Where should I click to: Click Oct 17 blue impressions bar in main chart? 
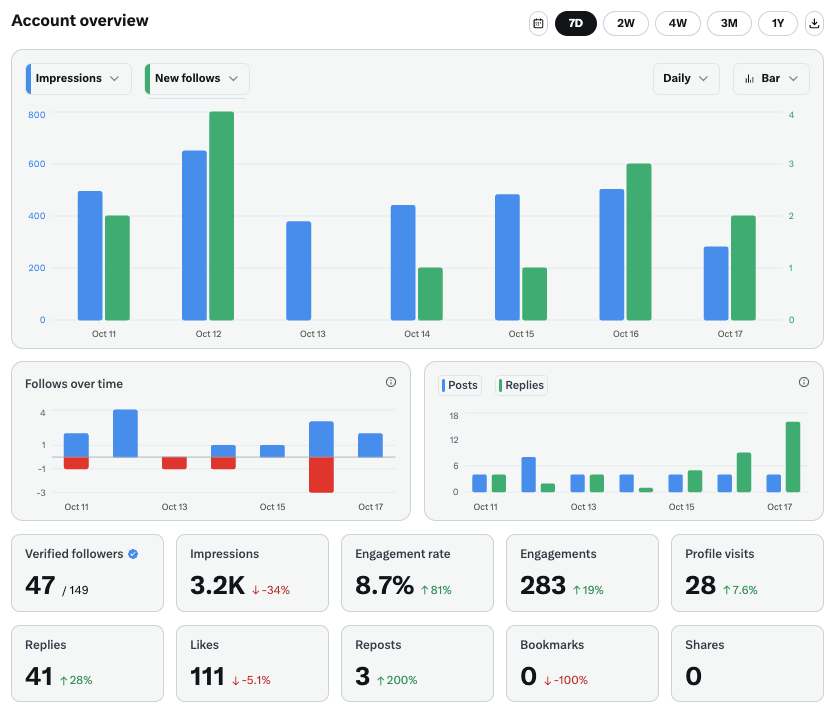(x=716, y=283)
